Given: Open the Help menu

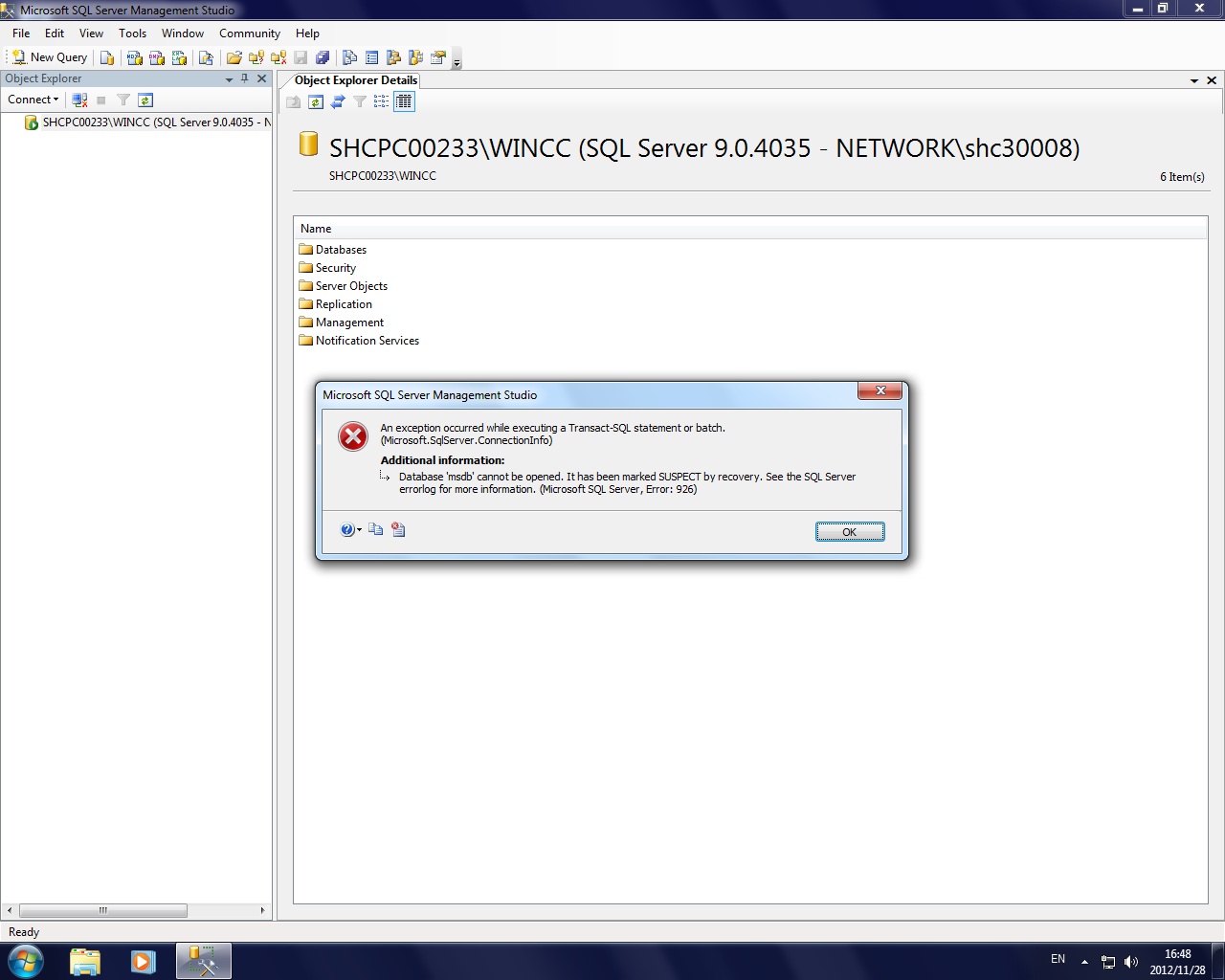Looking at the screenshot, I should pos(307,33).
